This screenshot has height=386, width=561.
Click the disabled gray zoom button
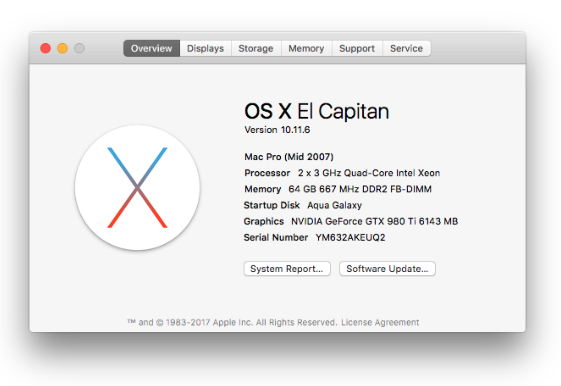[x=79, y=48]
